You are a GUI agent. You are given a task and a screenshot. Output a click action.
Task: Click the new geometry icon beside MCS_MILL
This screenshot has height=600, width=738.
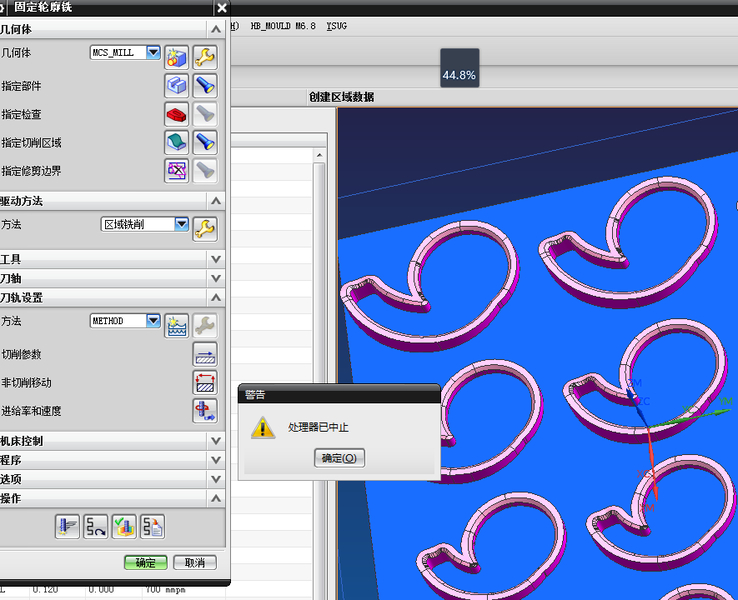176,58
